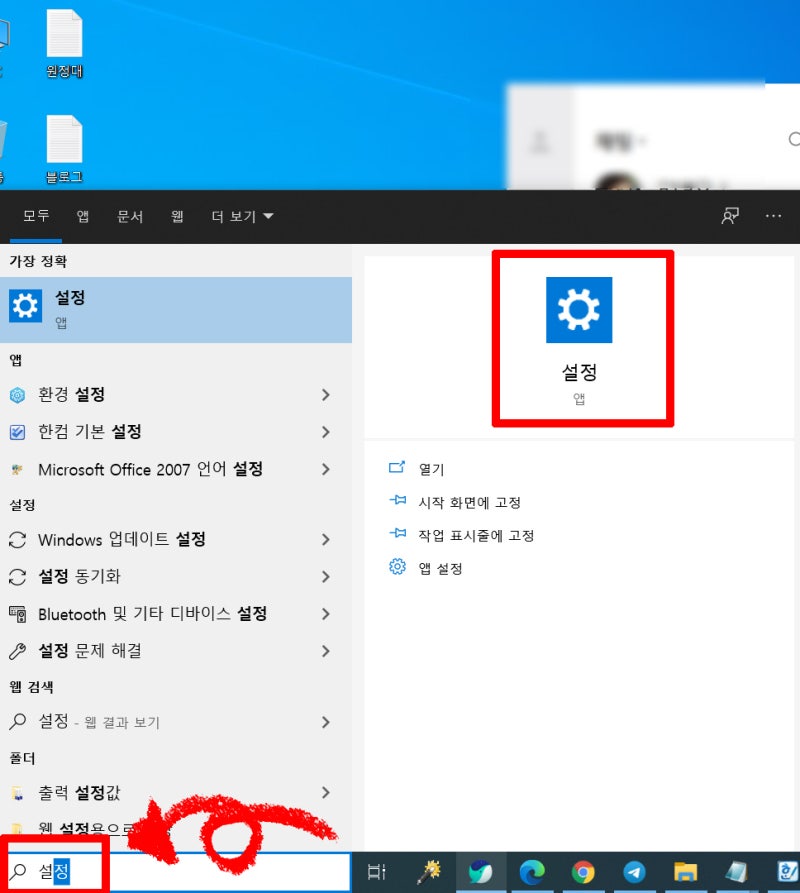Open 설정 웹 결과 보기 search result
Viewport: 800px width, 893px height.
click(x=175, y=722)
